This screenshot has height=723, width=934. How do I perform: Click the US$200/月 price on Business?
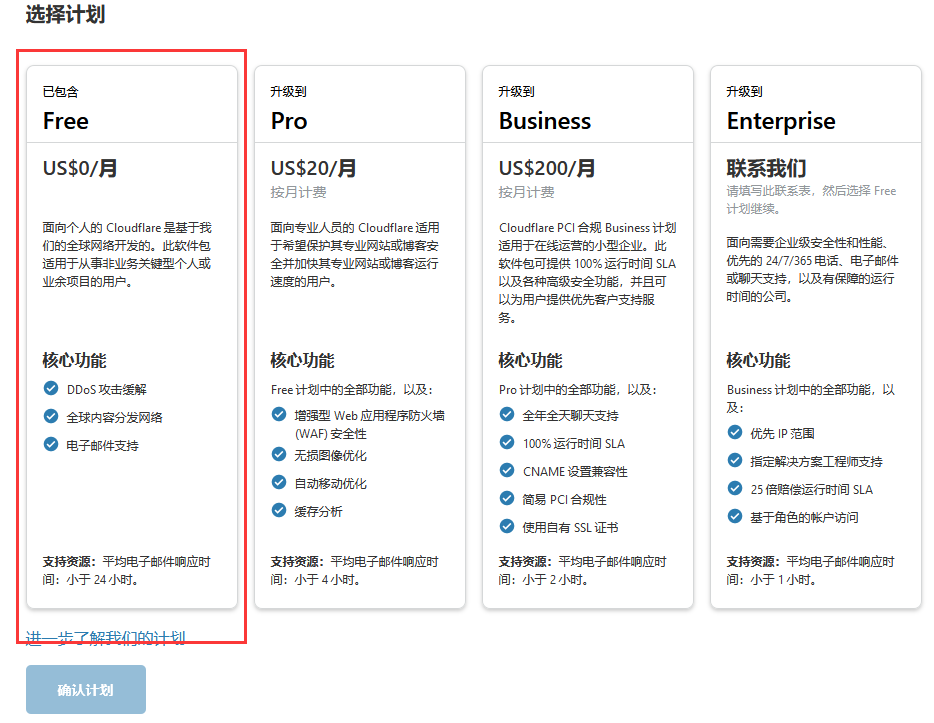[547, 168]
